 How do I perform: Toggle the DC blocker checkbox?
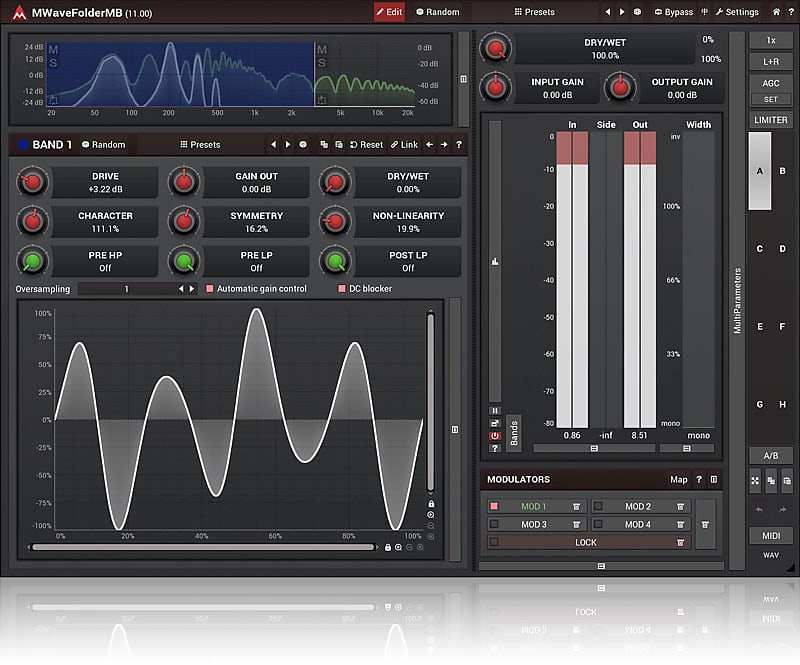[341, 289]
